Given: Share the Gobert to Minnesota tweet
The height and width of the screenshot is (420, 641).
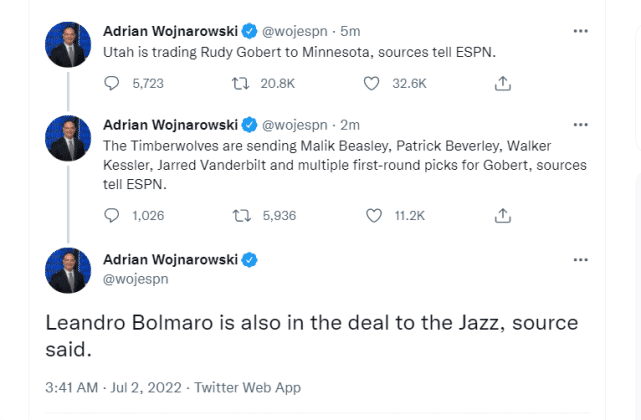Looking at the screenshot, I should pos(504,84).
